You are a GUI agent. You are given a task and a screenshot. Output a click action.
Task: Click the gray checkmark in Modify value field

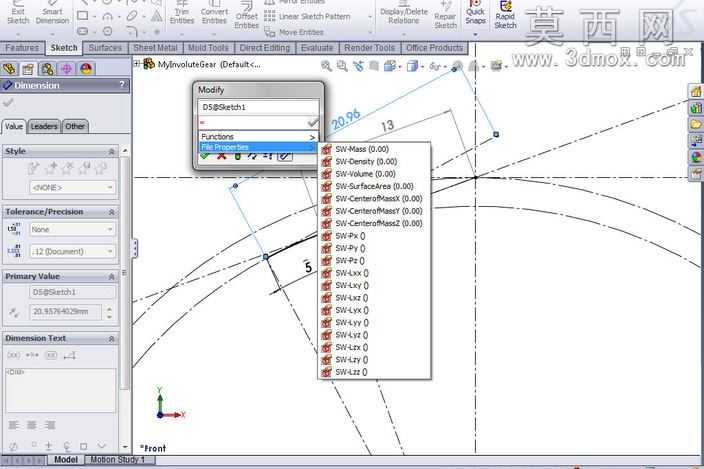313,122
